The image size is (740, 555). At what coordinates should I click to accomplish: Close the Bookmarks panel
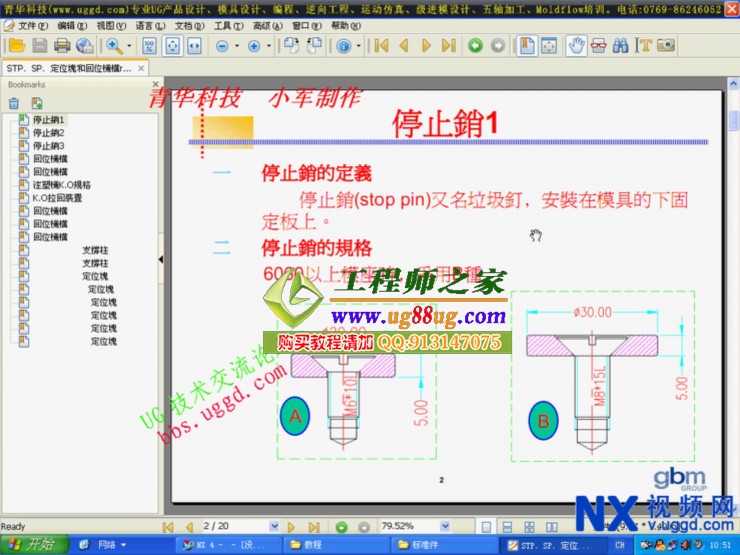[x=155, y=84]
